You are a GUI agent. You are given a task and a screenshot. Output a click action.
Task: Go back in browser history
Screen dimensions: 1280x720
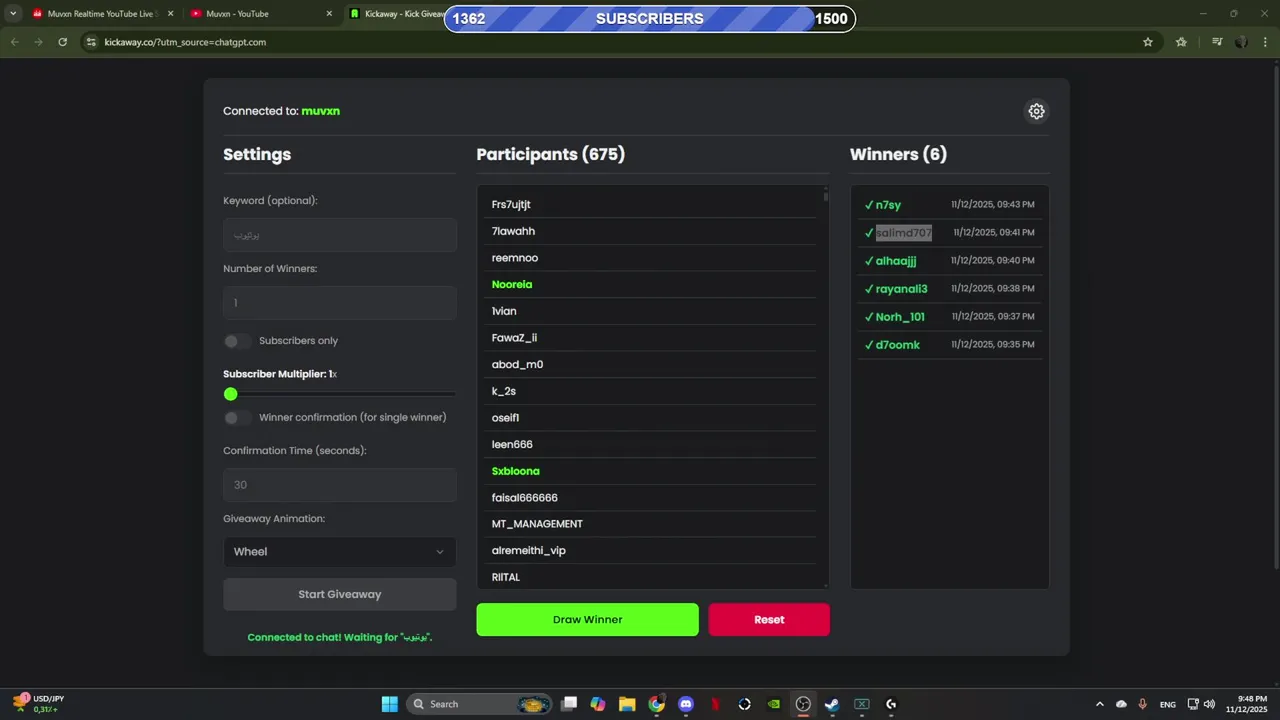coord(14,42)
